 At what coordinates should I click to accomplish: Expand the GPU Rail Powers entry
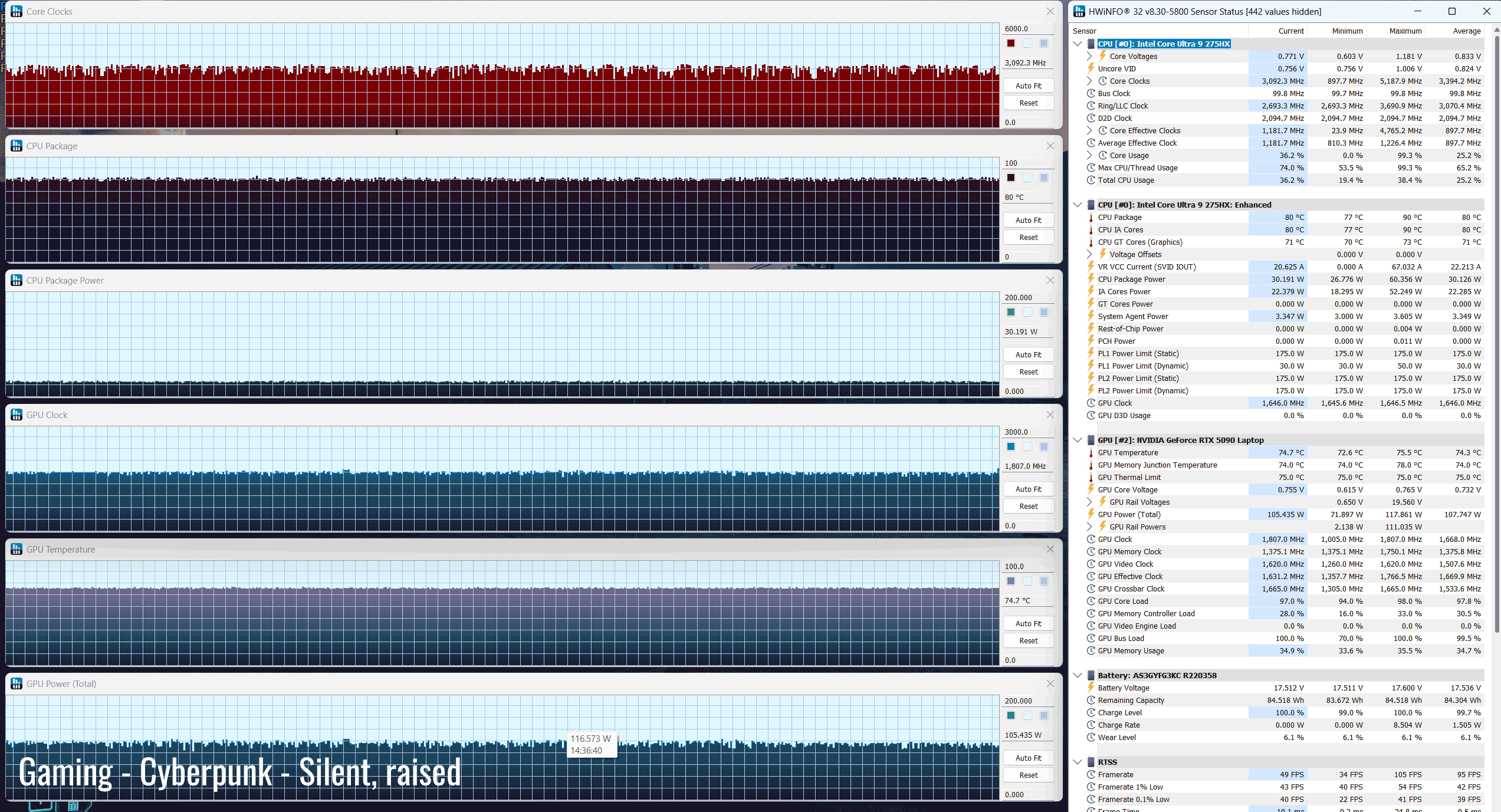point(1089,527)
